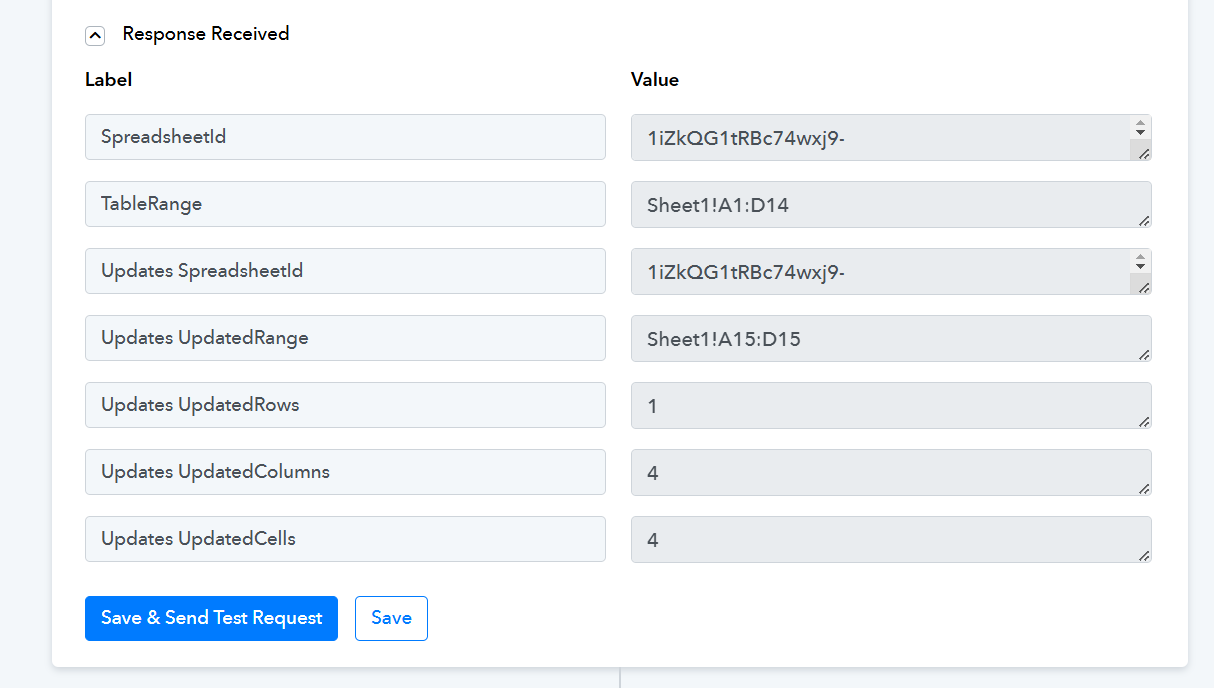1214x688 pixels.
Task: Select the SpreadsheetId label field
Action: pyautogui.click(x=345, y=137)
